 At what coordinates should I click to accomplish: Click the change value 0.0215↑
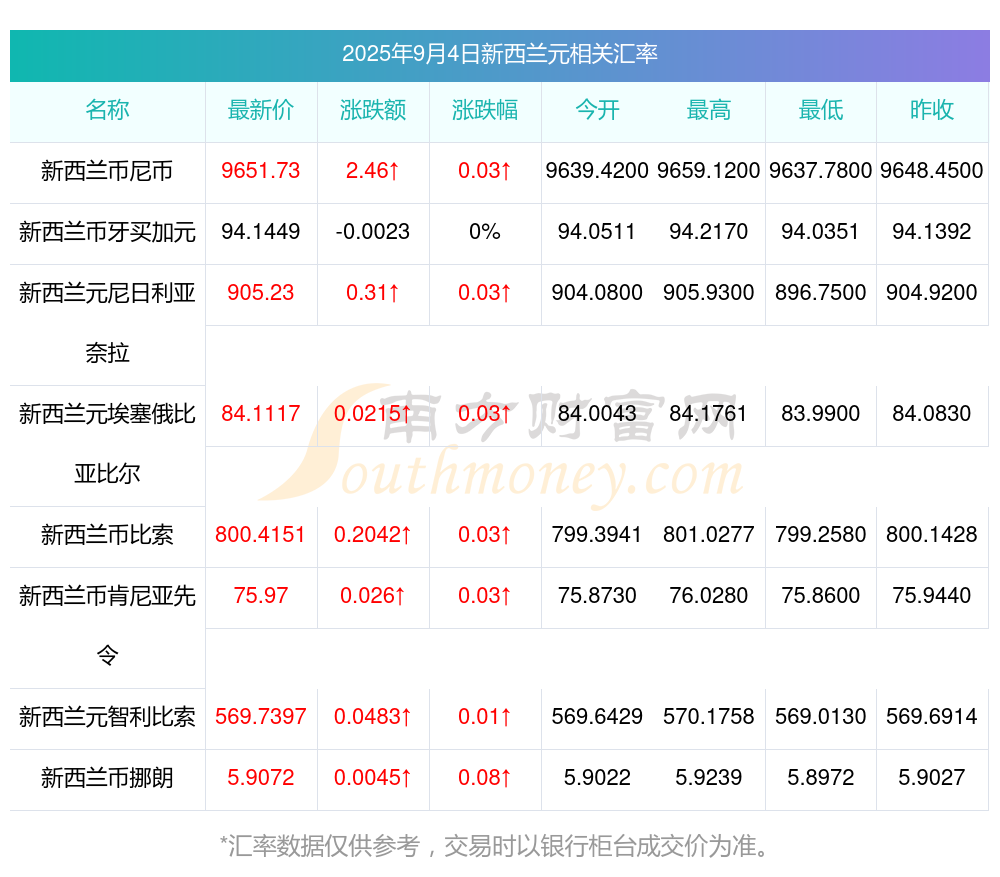coord(373,414)
